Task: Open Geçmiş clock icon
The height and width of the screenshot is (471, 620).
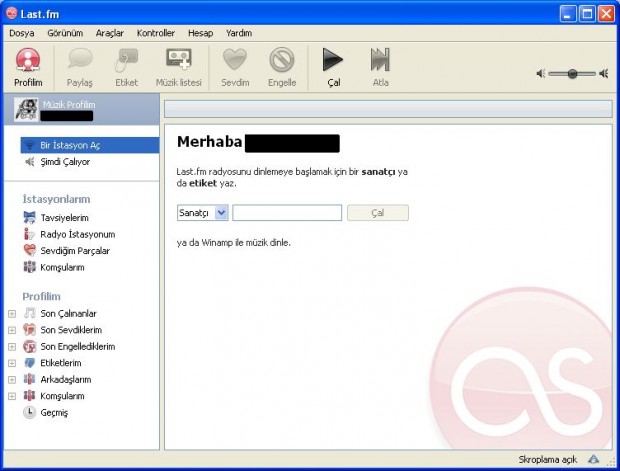Action: pyautogui.click(x=30, y=412)
